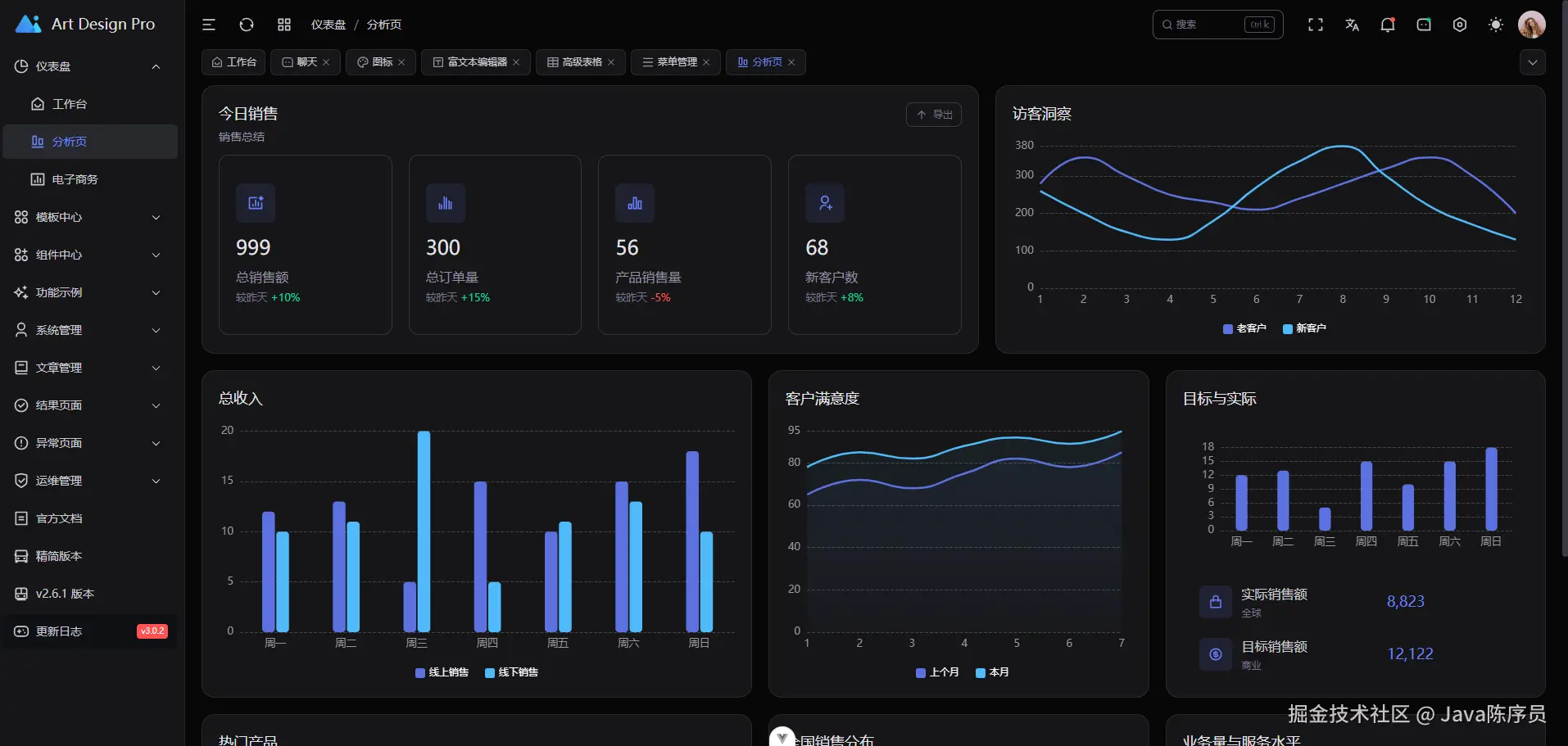Close the 富文本编辑器 tab
The height and width of the screenshot is (746, 1568).
pyautogui.click(x=516, y=62)
